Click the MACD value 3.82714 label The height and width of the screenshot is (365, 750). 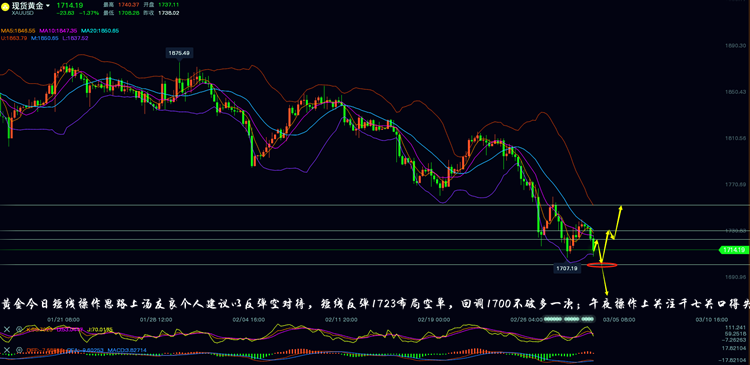pos(127,350)
